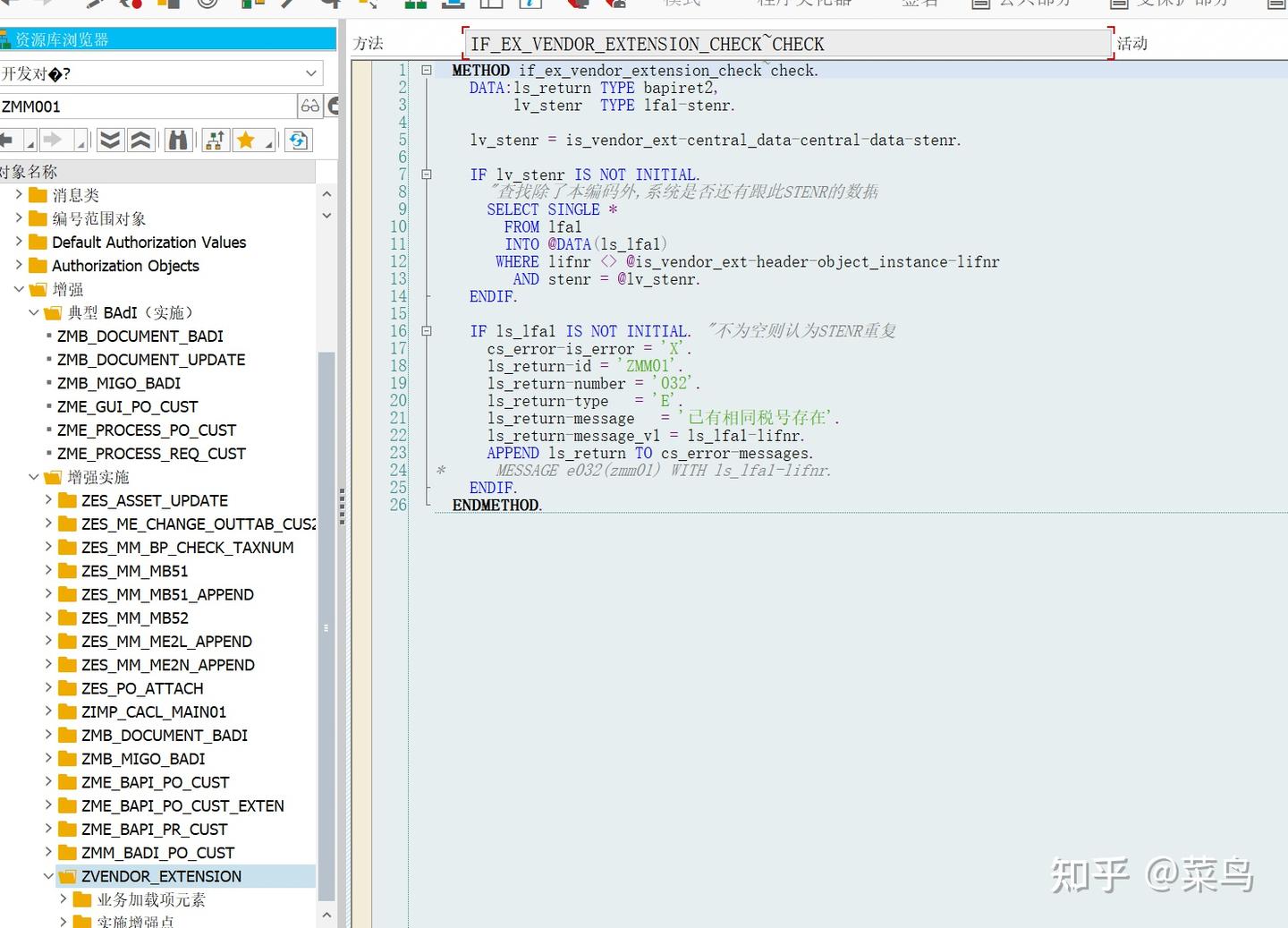The width and height of the screenshot is (1288, 928).
Task: Select the ZES_PO_ATTACH item
Action: 142,688
